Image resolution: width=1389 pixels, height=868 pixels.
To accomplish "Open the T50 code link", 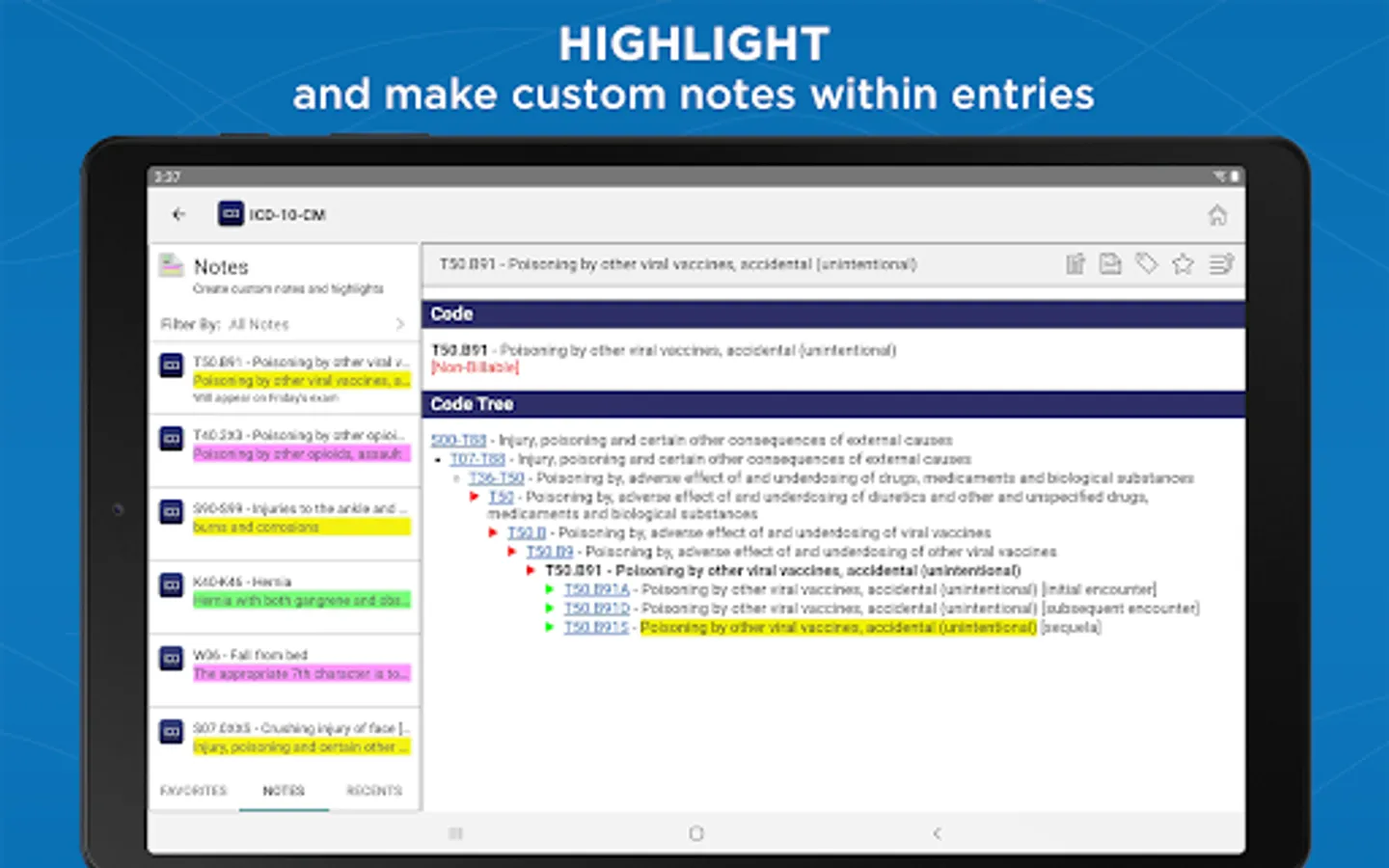I will coord(502,497).
